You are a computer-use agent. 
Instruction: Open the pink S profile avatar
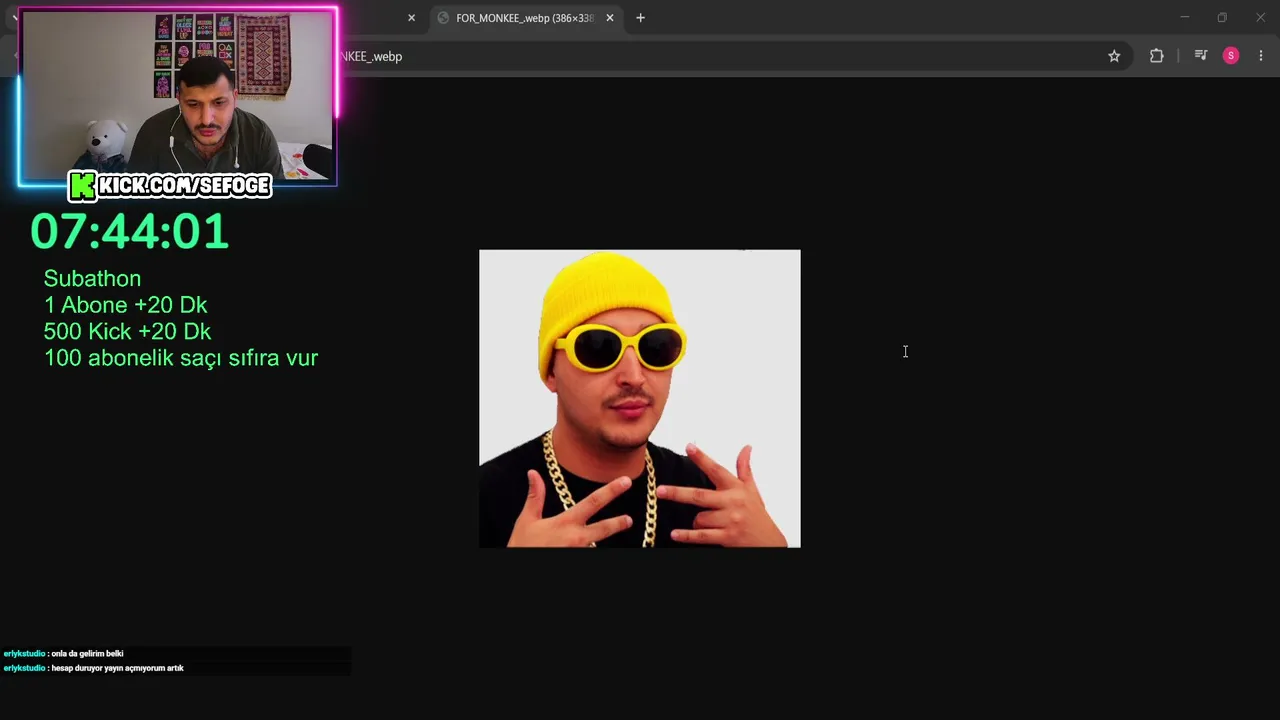(x=1231, y=56)
